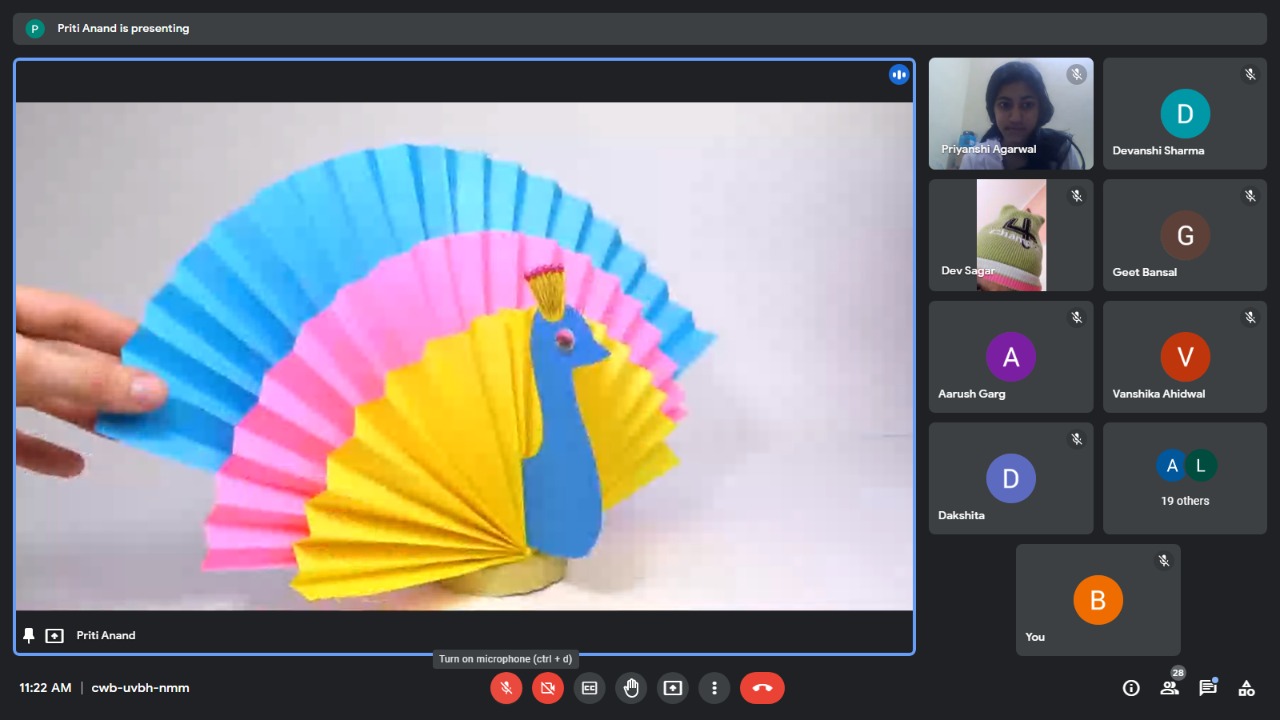Click your own B avatar
The image size is (1280, 720).
(x=1098, y=600)
